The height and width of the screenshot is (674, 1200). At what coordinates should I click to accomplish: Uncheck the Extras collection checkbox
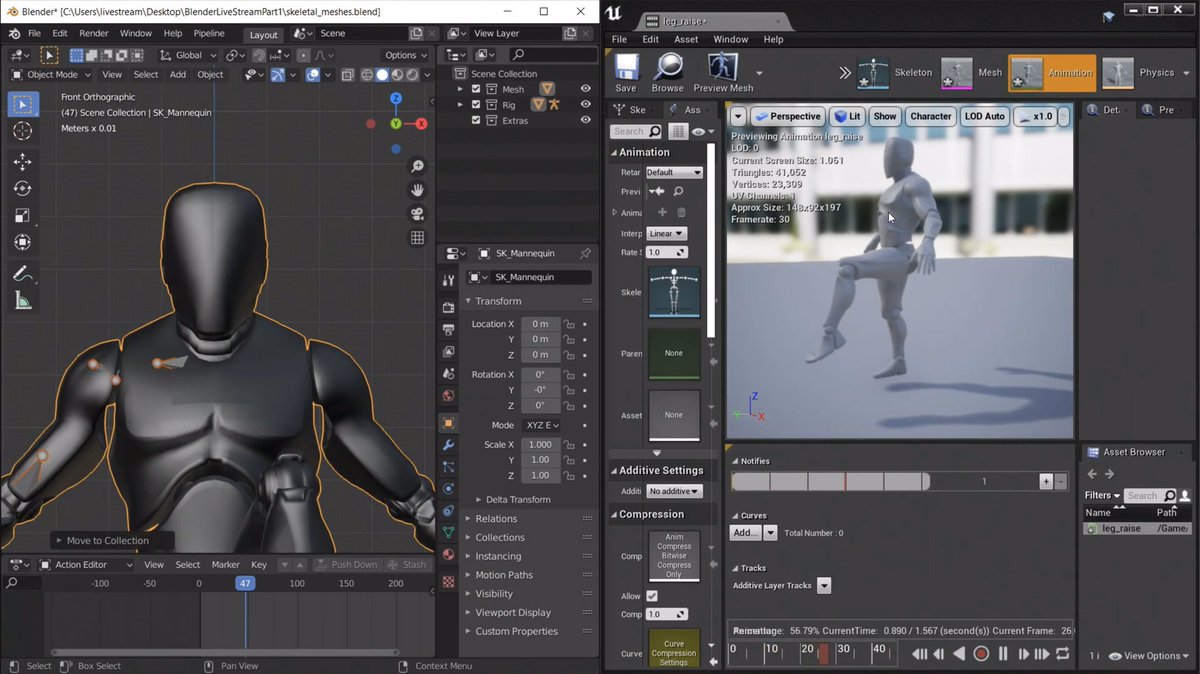pos(476,120)
